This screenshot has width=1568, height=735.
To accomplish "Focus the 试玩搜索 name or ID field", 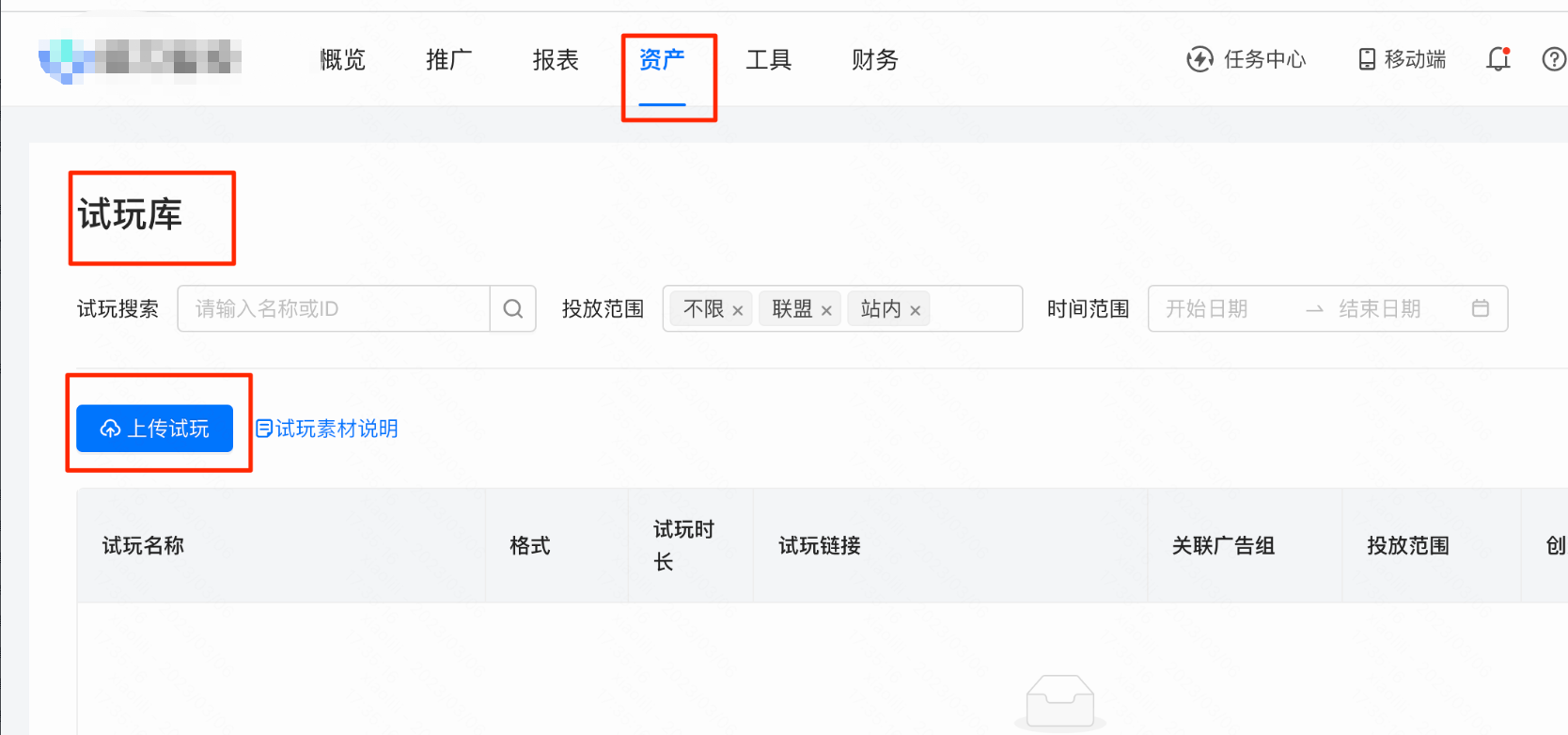I will (334, 309).
